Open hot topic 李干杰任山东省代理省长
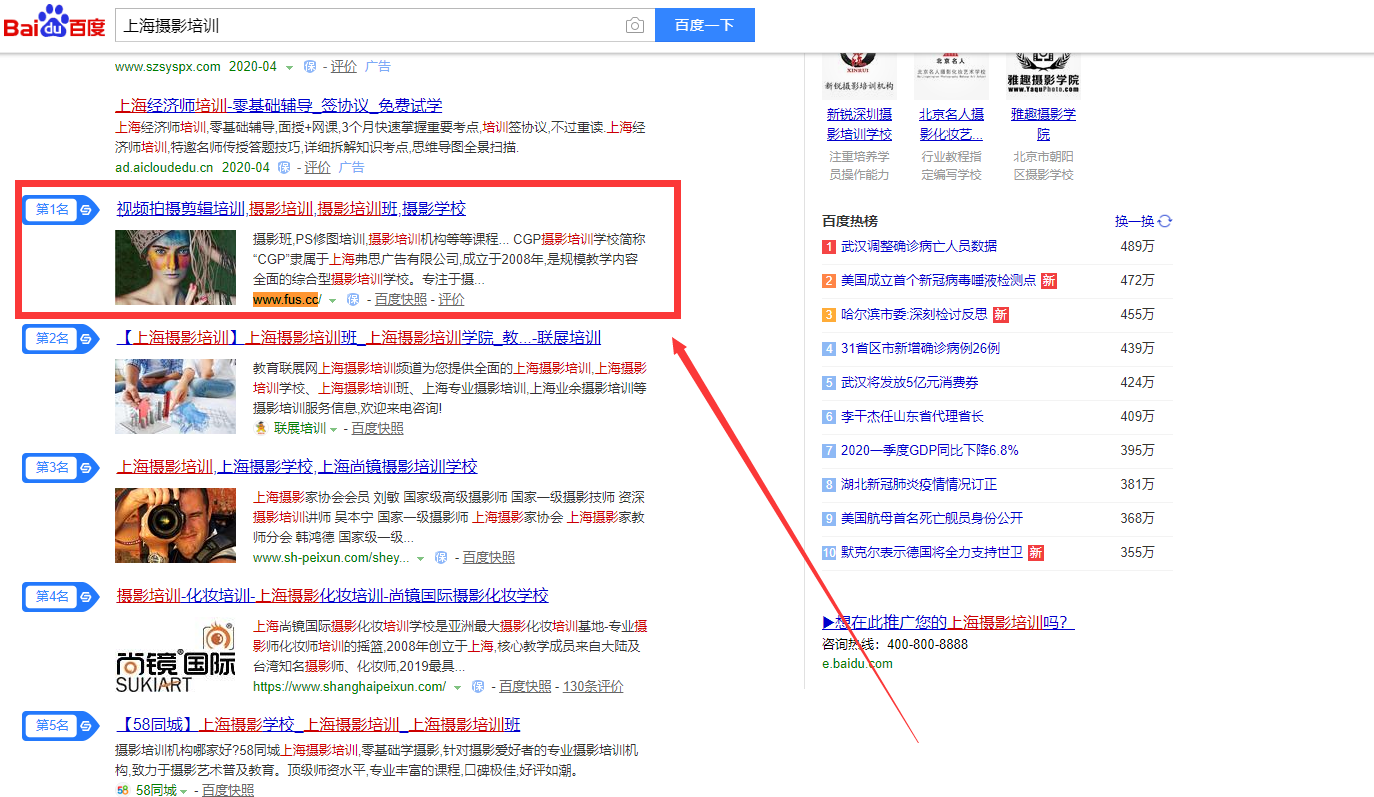 [913, 417]
